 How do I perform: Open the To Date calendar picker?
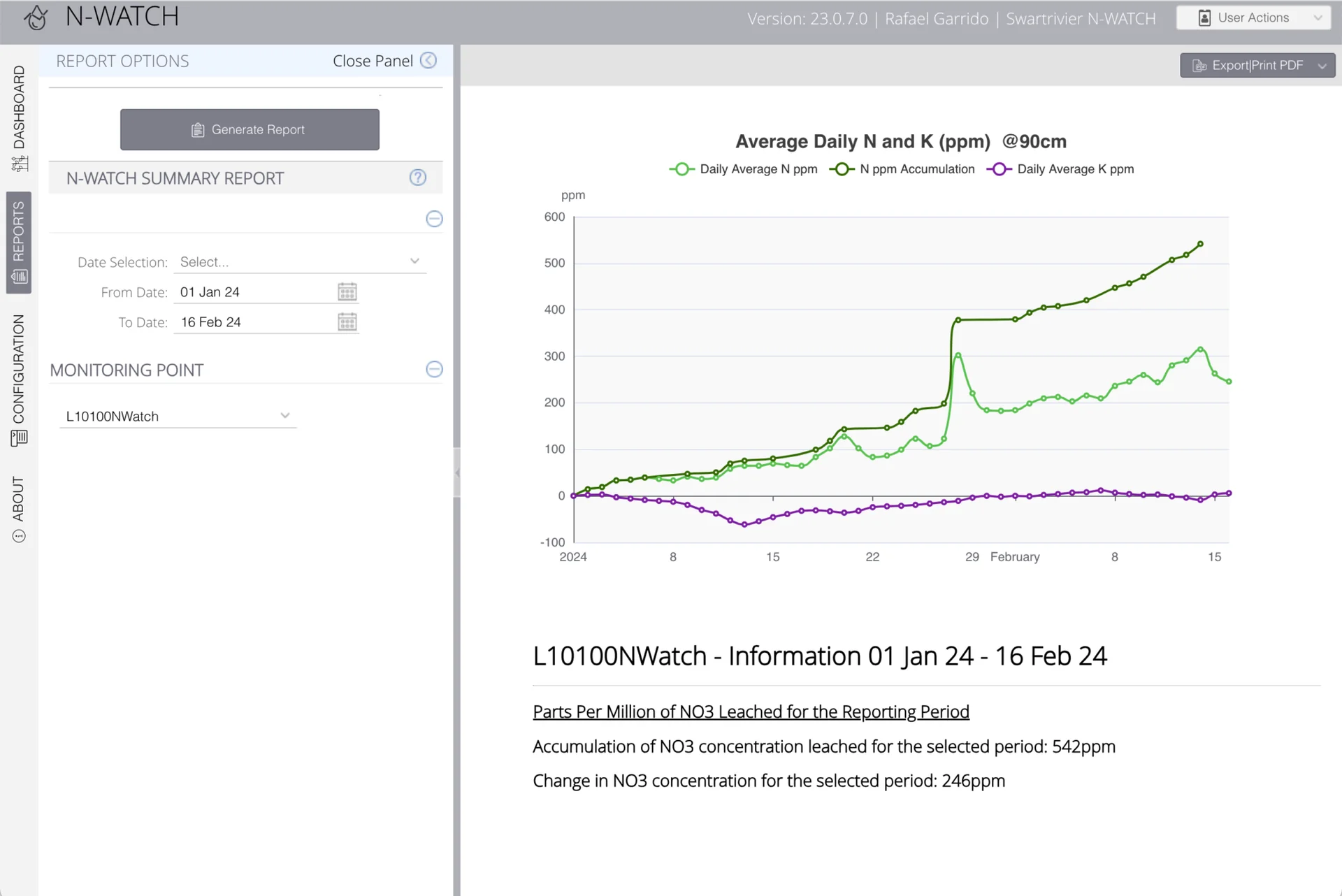347,321
